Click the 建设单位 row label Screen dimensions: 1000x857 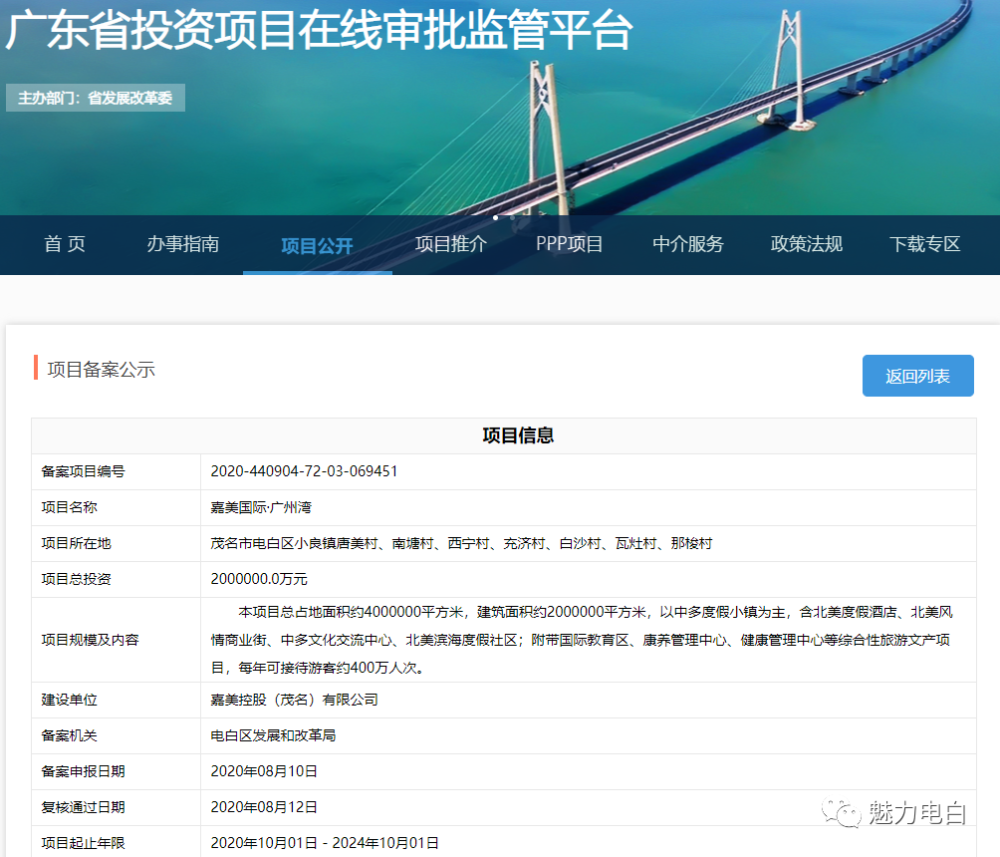pyautogui.click(x=69, y=700)
